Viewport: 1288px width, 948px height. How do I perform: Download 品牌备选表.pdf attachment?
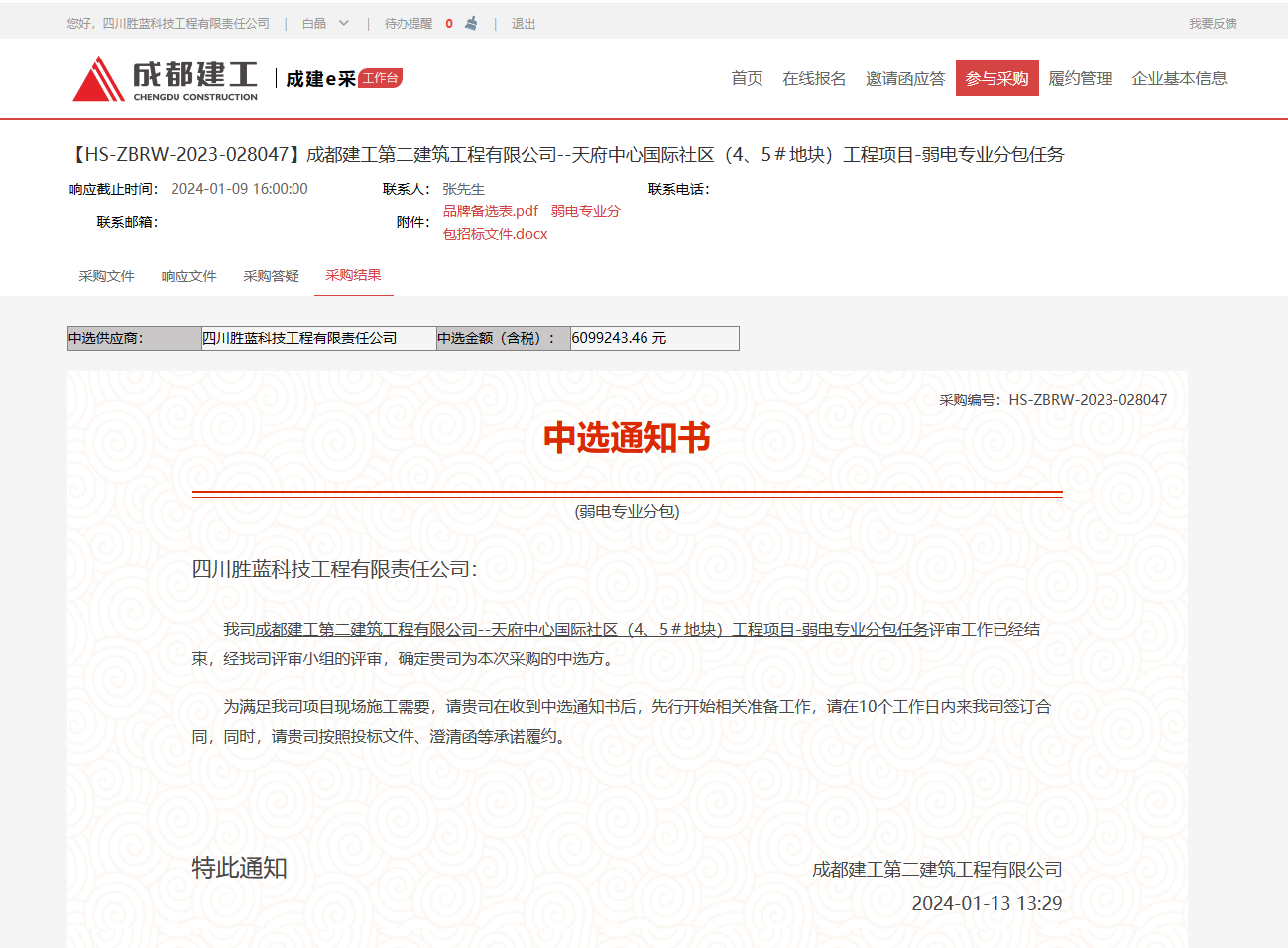tap(491, 211)
